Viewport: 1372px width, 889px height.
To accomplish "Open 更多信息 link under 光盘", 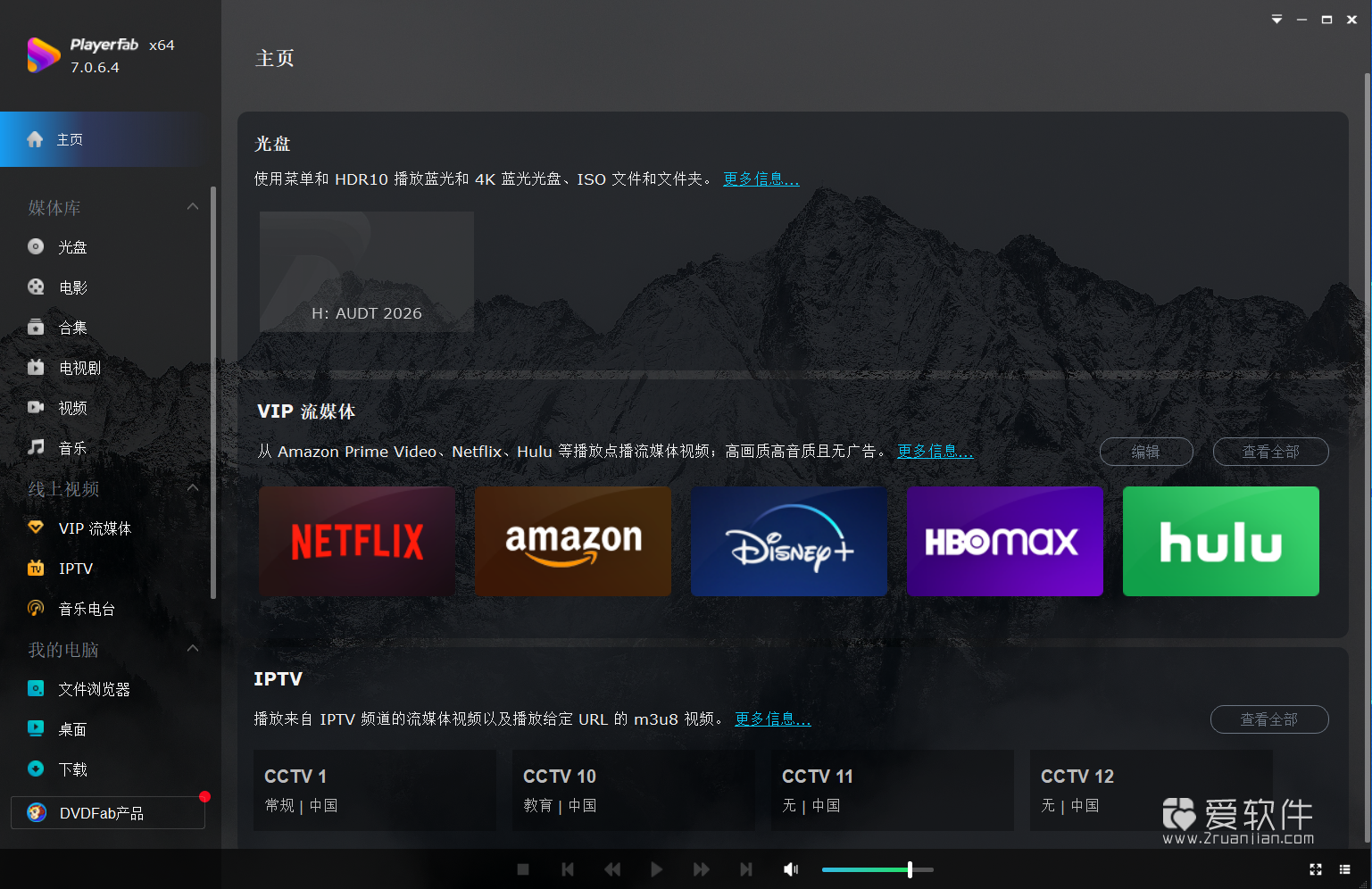I will [761, 179].
